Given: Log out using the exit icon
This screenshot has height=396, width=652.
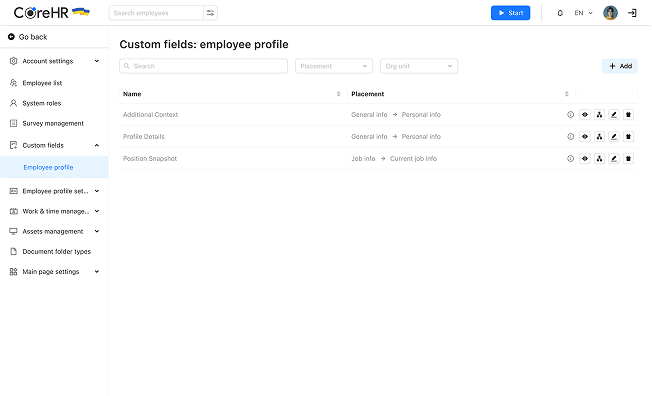Looking at the screenshot, I should pyautogui.click(x=632, y=13).
